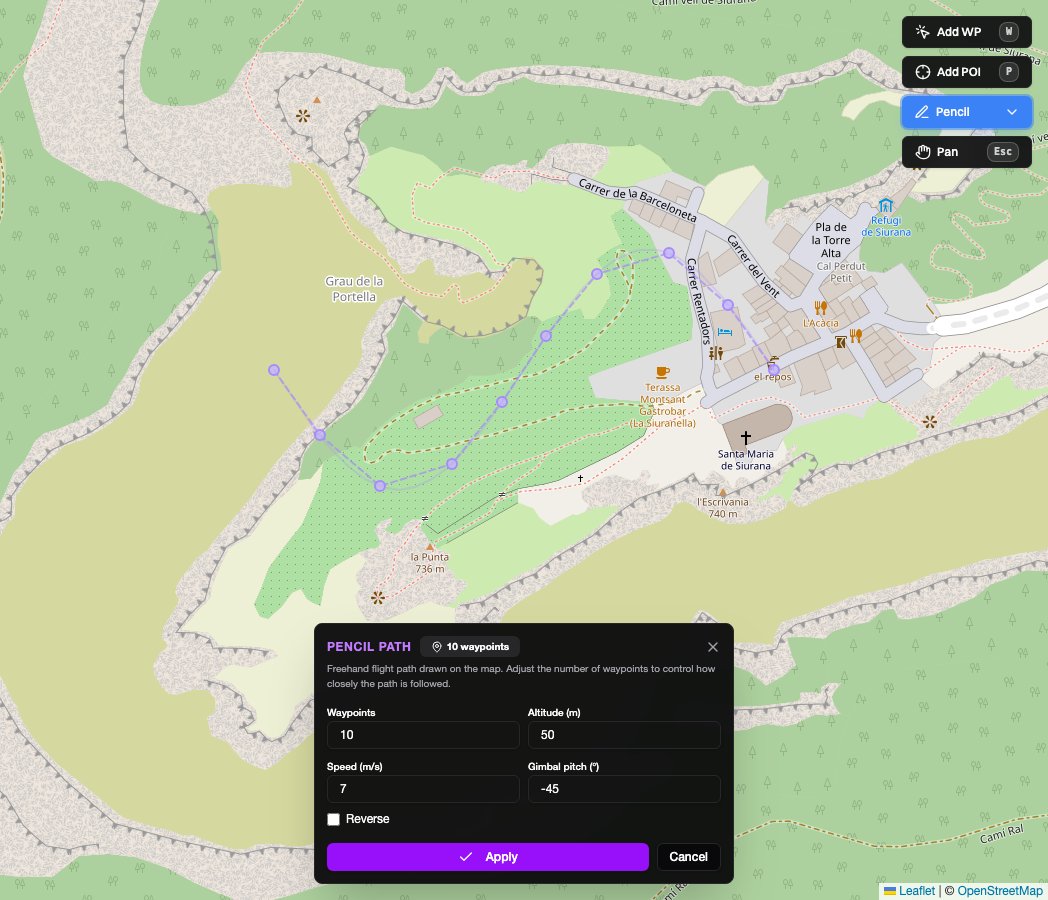This screenshot has height=900, width=1048.
Task: Click the Altitude (m) input field
Action: [624, 735]
